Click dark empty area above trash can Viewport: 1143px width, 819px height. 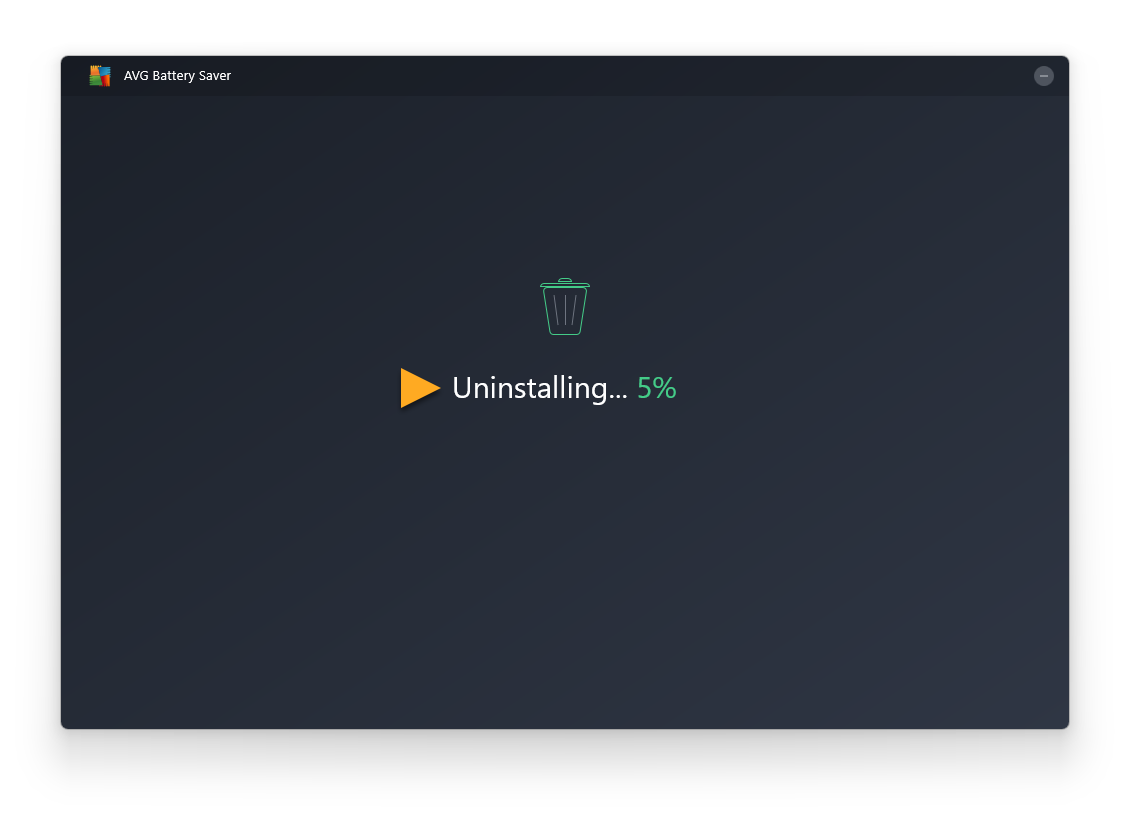565,180
